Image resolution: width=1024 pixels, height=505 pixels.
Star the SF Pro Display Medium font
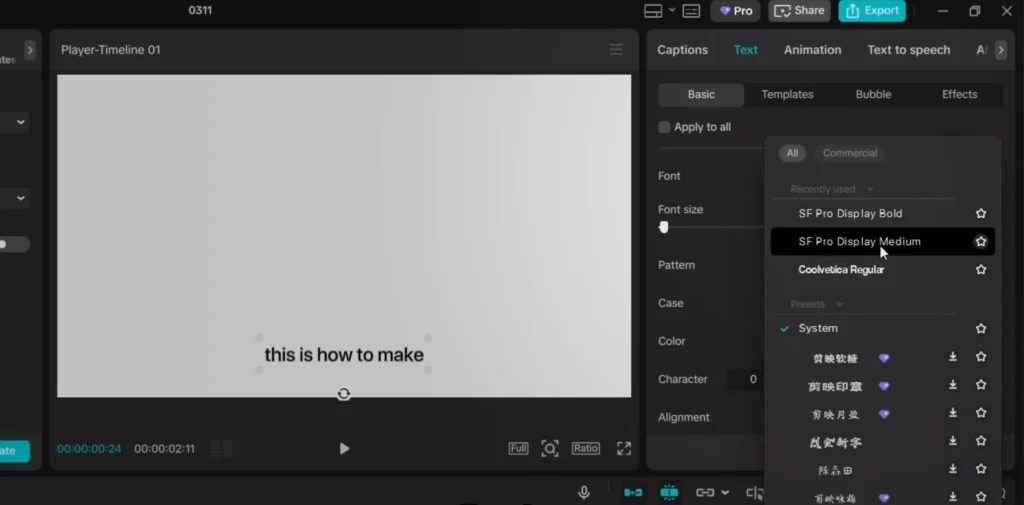980,242
